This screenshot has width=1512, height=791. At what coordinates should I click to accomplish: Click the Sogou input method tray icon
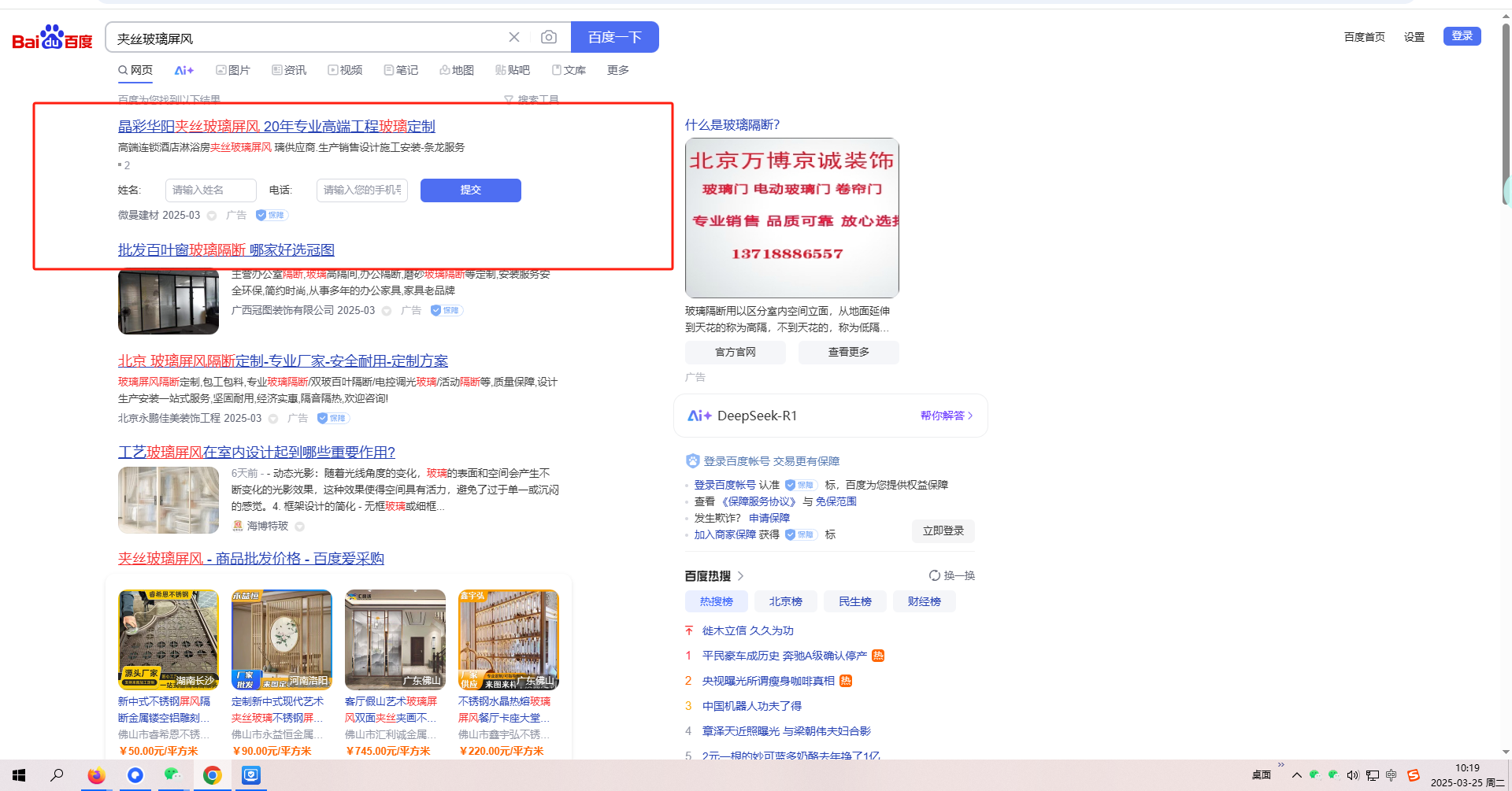pyautogui.click(x=1414, y=775)
